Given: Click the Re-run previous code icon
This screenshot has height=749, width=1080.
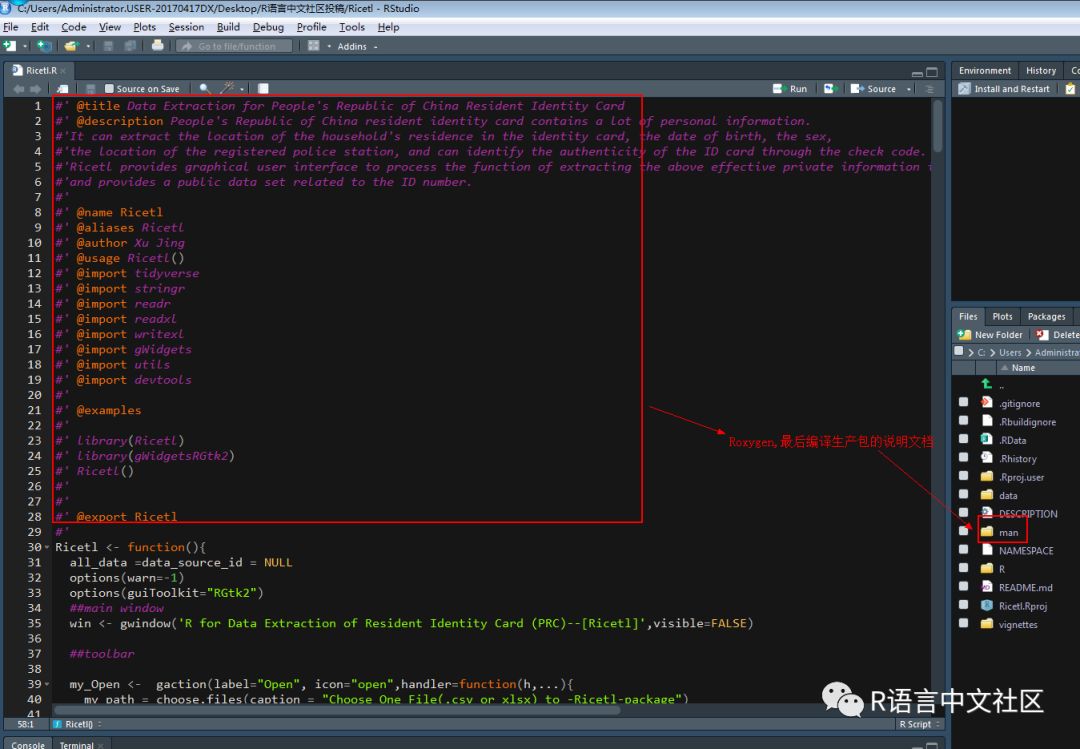Looking at the screenshot, I should (829, 89).
